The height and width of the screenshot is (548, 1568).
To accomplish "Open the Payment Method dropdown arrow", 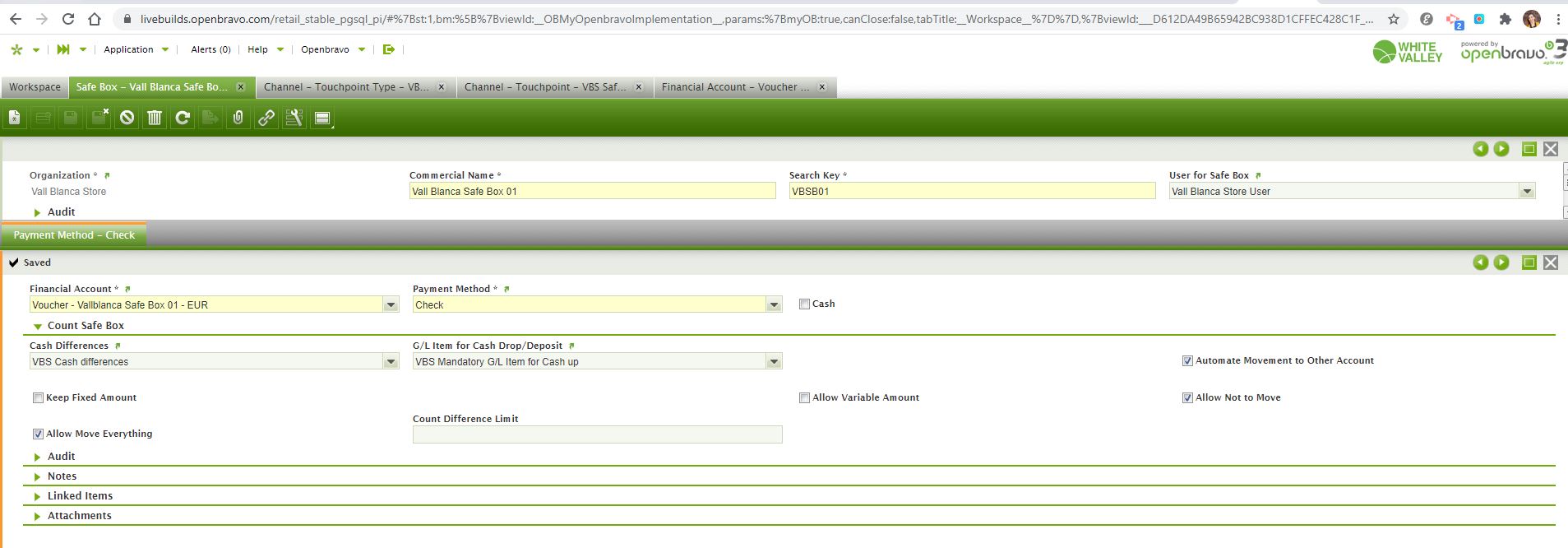I will [x=774, y=305].
